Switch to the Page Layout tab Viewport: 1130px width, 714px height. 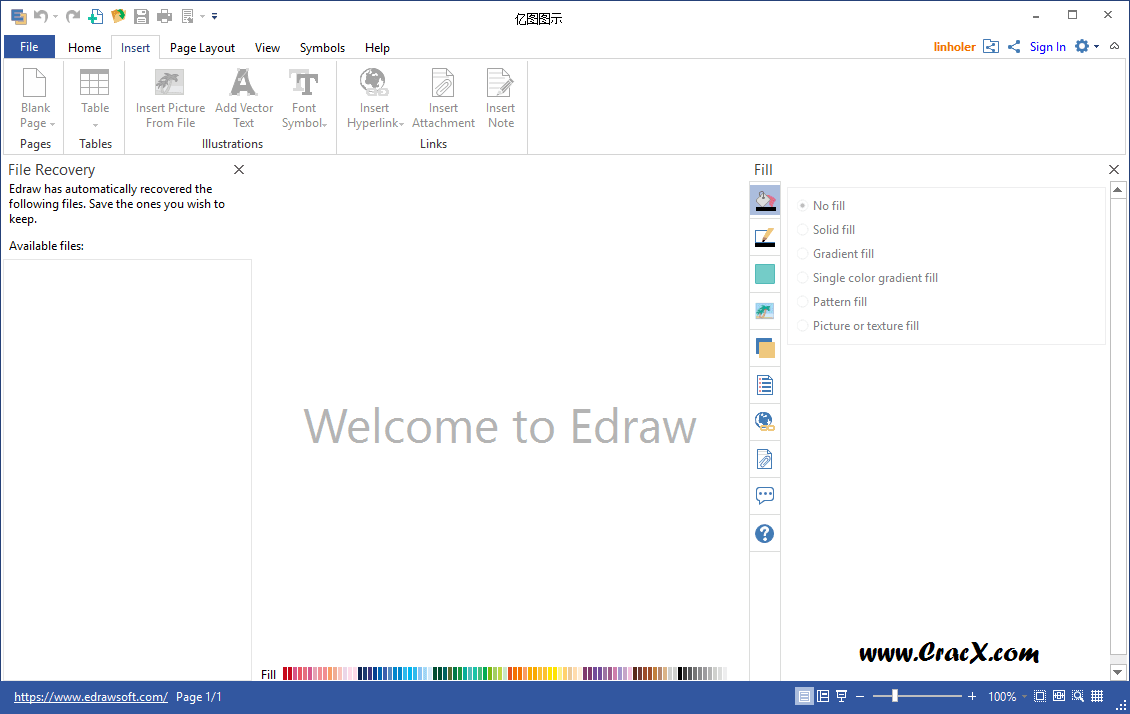[202, 48]
